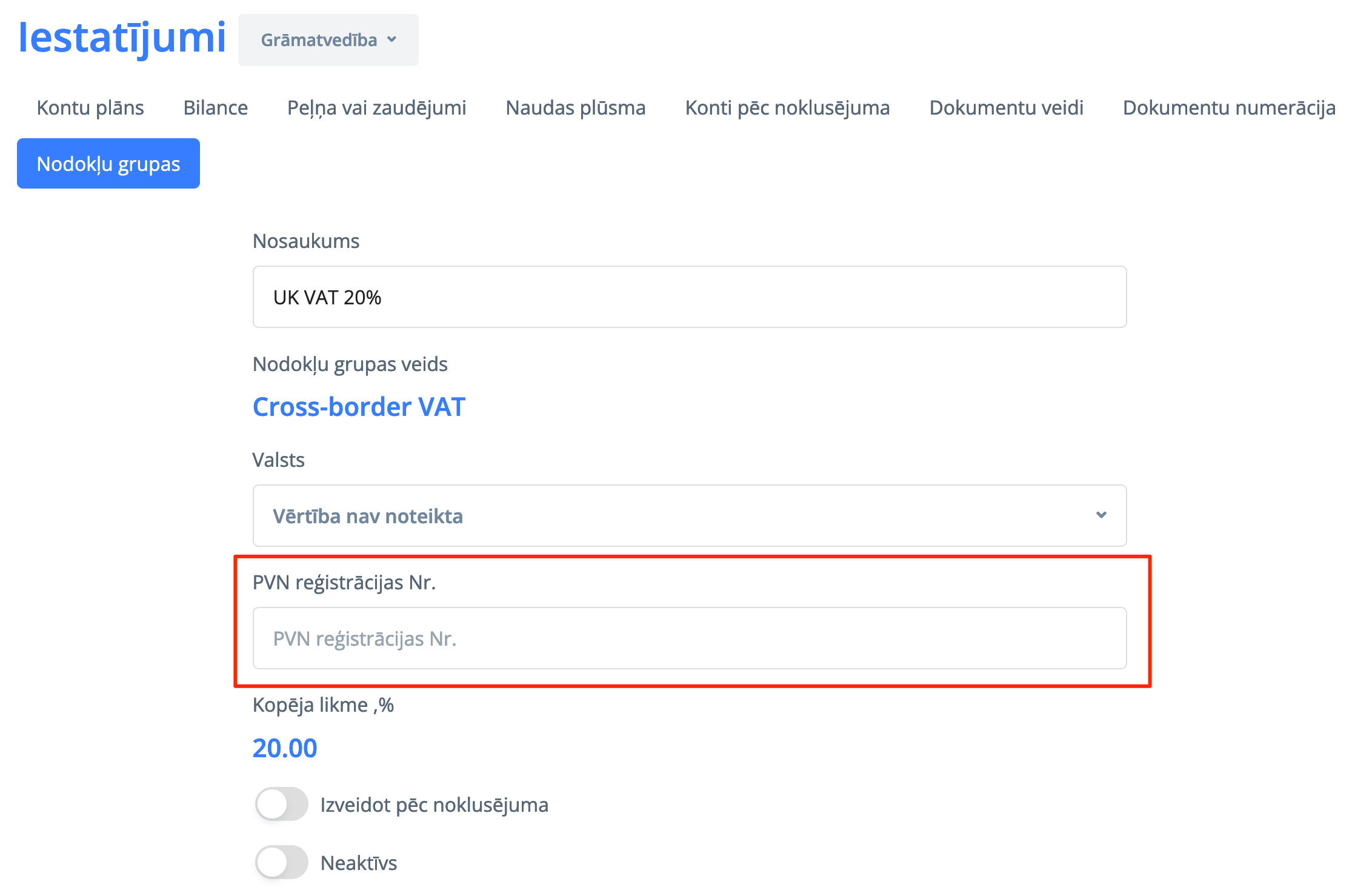1372x890 pixels.
Task: Enable the Izveidot pēc noklusējuma toggle
Action: [281, 805]
